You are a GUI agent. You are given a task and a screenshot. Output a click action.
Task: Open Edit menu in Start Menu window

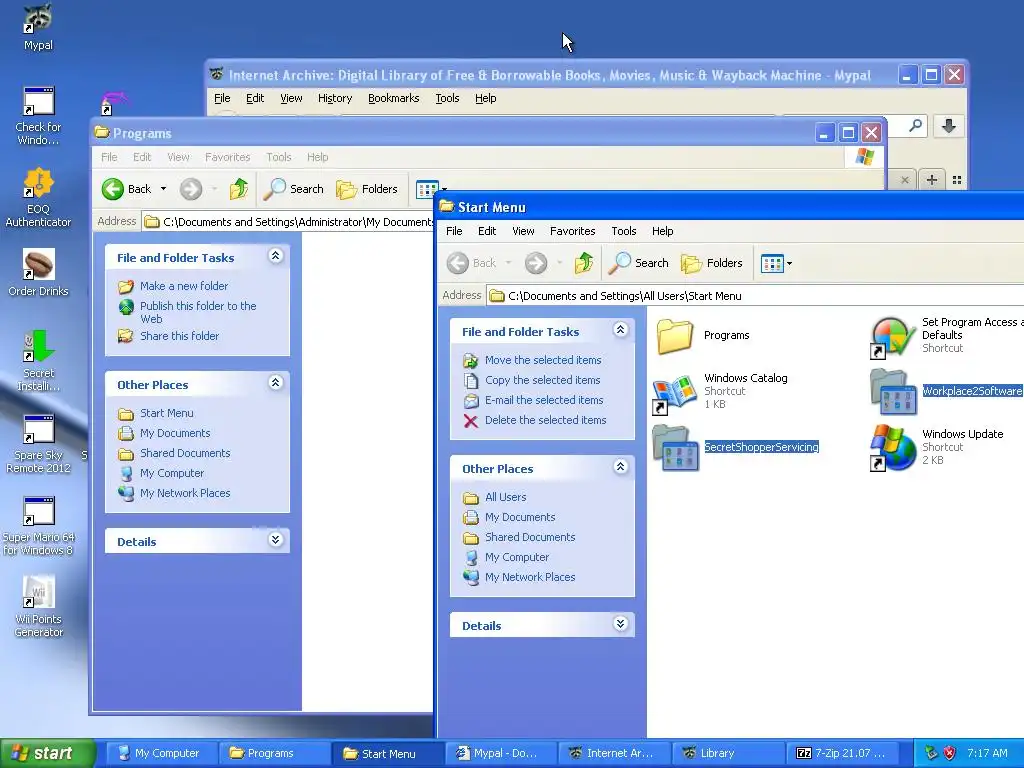point(487,231)
